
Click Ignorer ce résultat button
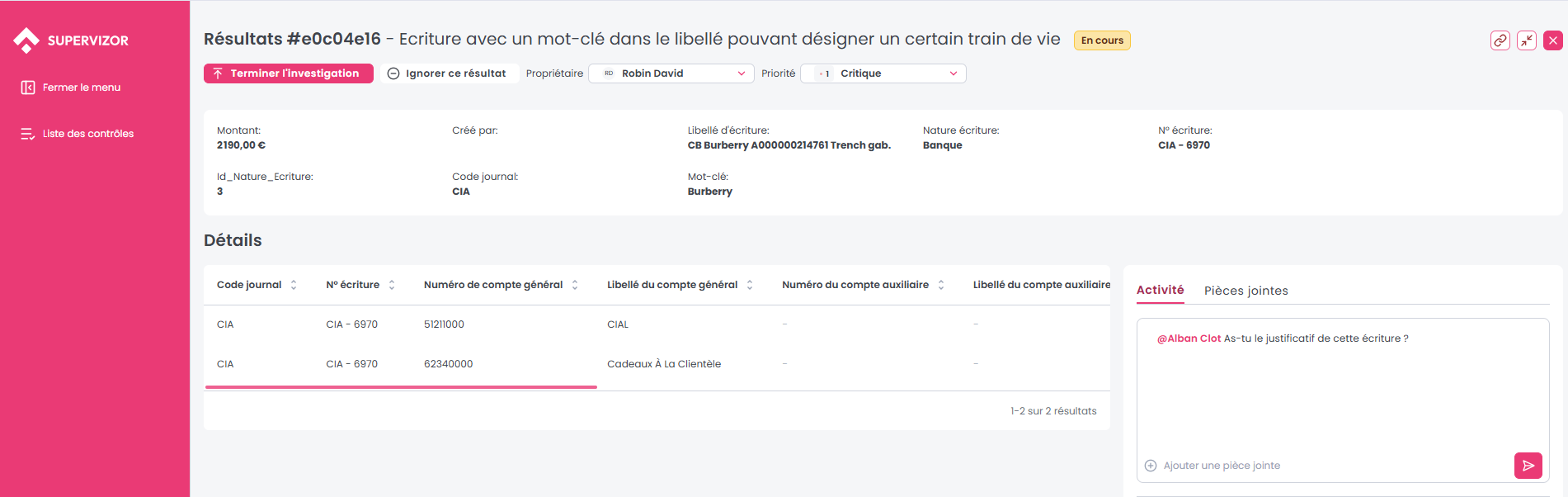coord(447,73)
